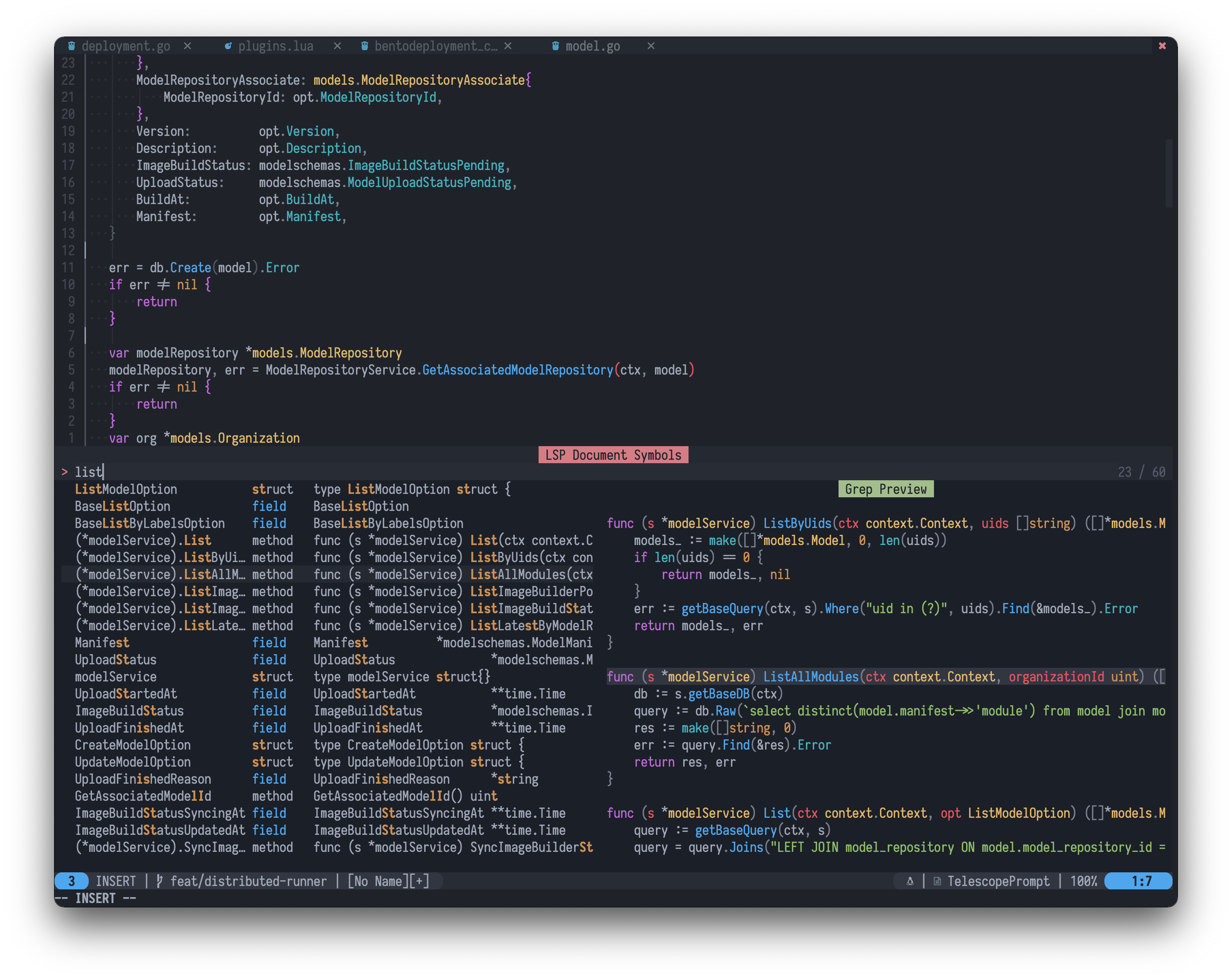Click the Go gopher icon on model.go tab

pos(556,46)
